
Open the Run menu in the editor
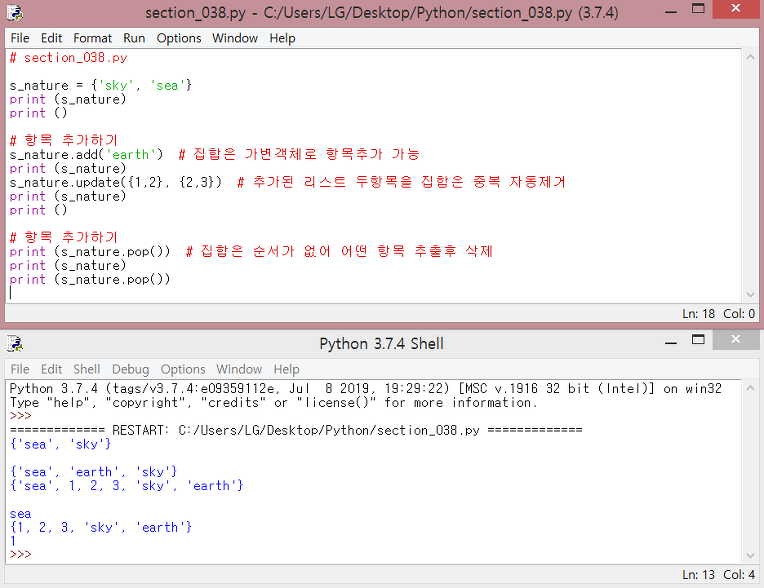click(x=134, y=38)
